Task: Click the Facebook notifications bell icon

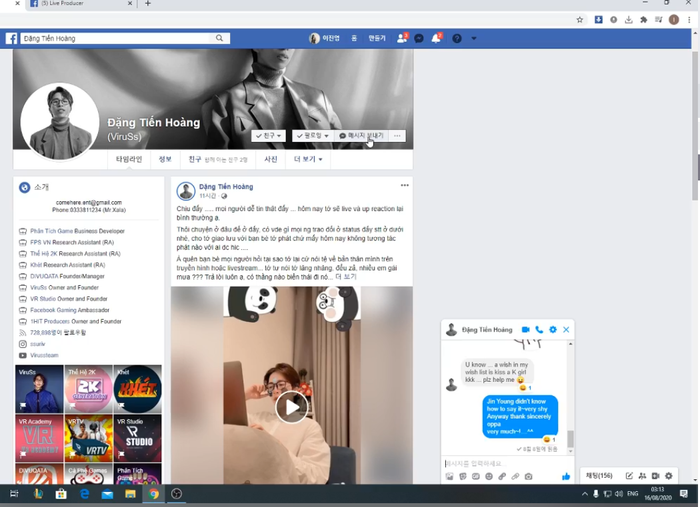Action: pos(436,38)
